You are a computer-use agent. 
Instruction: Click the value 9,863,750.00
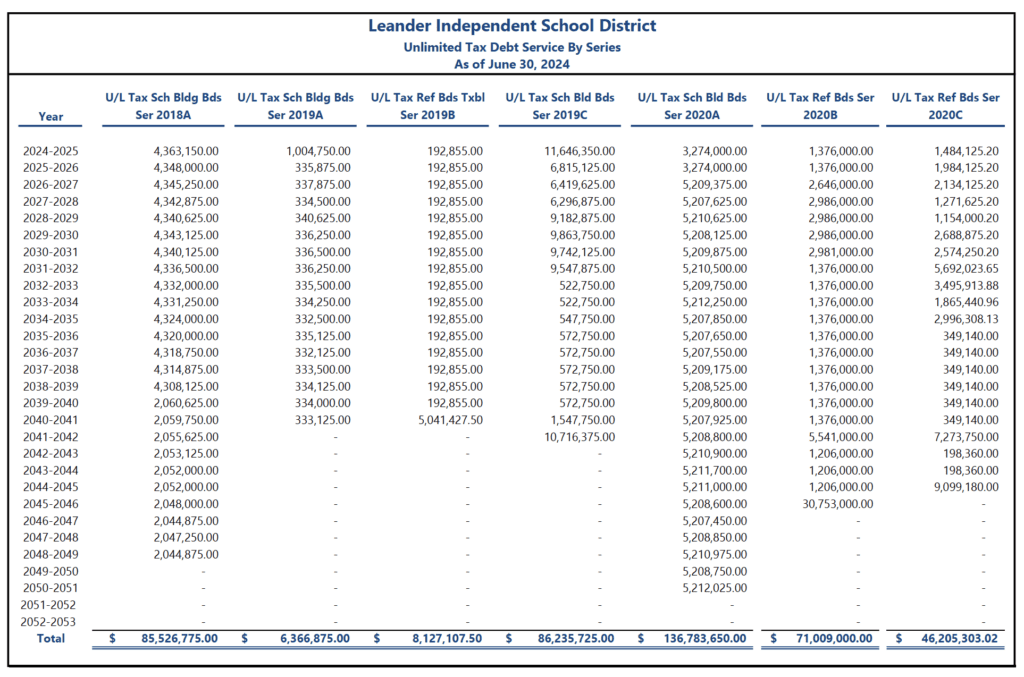click(583, 235)
